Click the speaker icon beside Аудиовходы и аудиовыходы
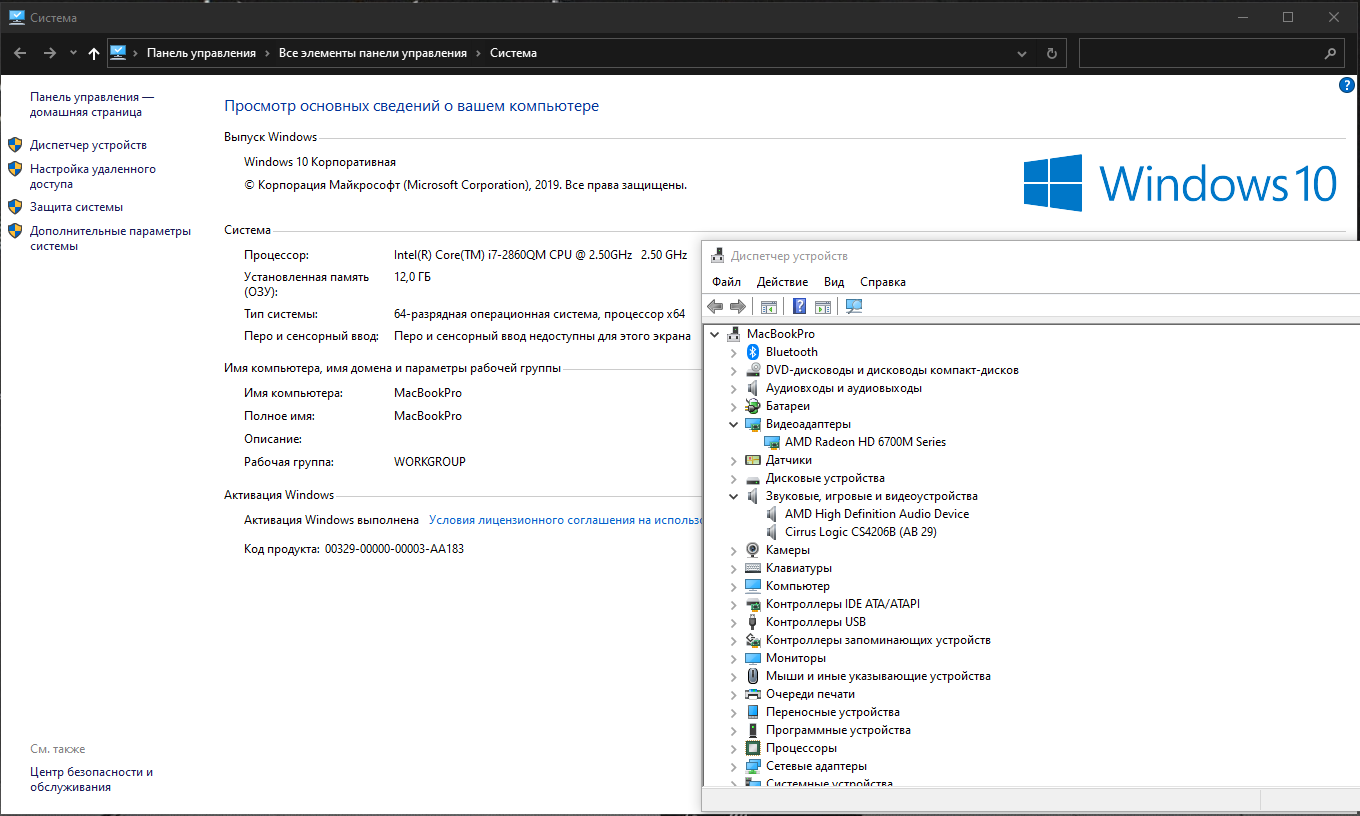Viewport: 1360px width, 816px height. (753, 388)
